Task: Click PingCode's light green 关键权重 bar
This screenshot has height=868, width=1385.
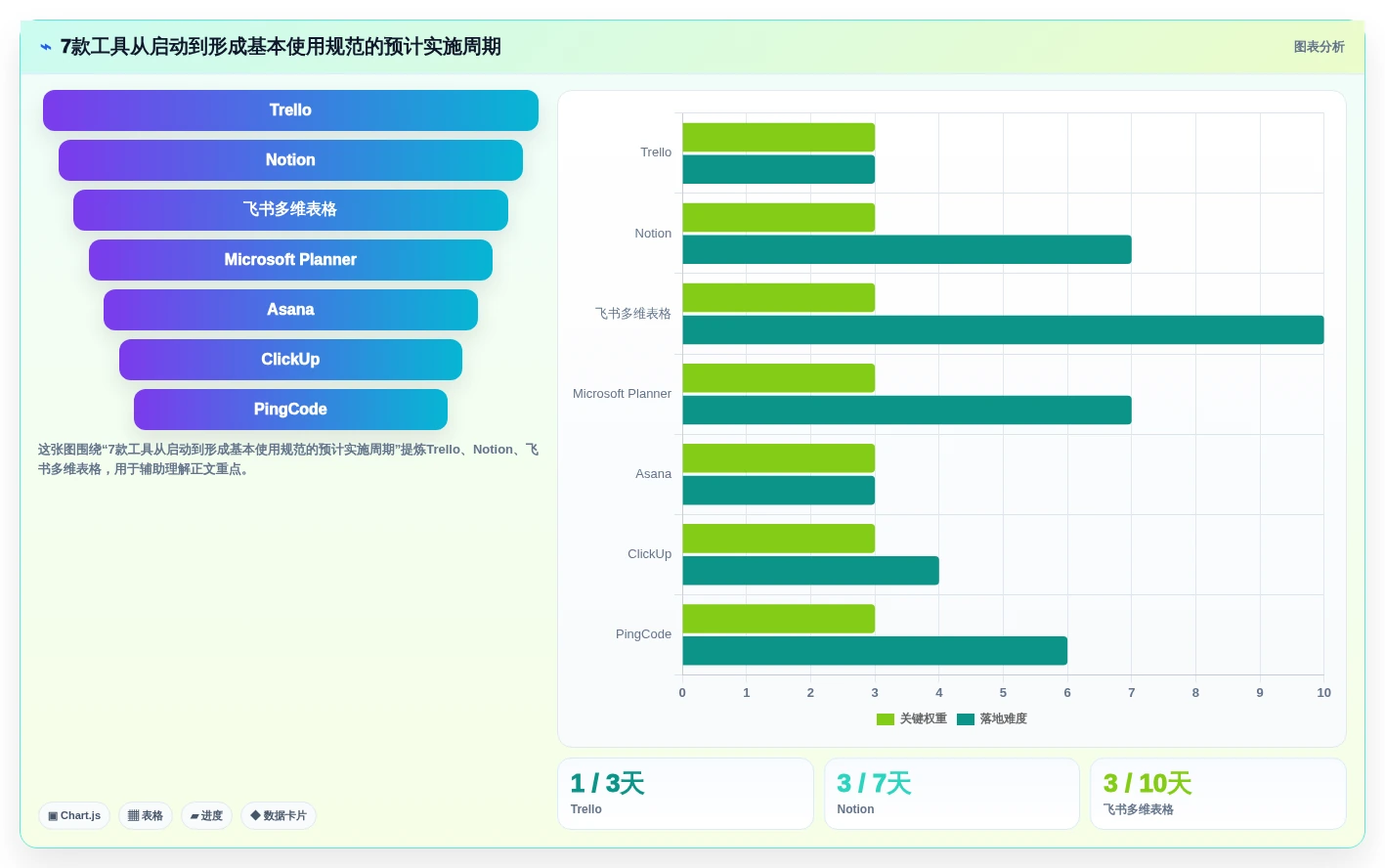Action: pos(778,619)
